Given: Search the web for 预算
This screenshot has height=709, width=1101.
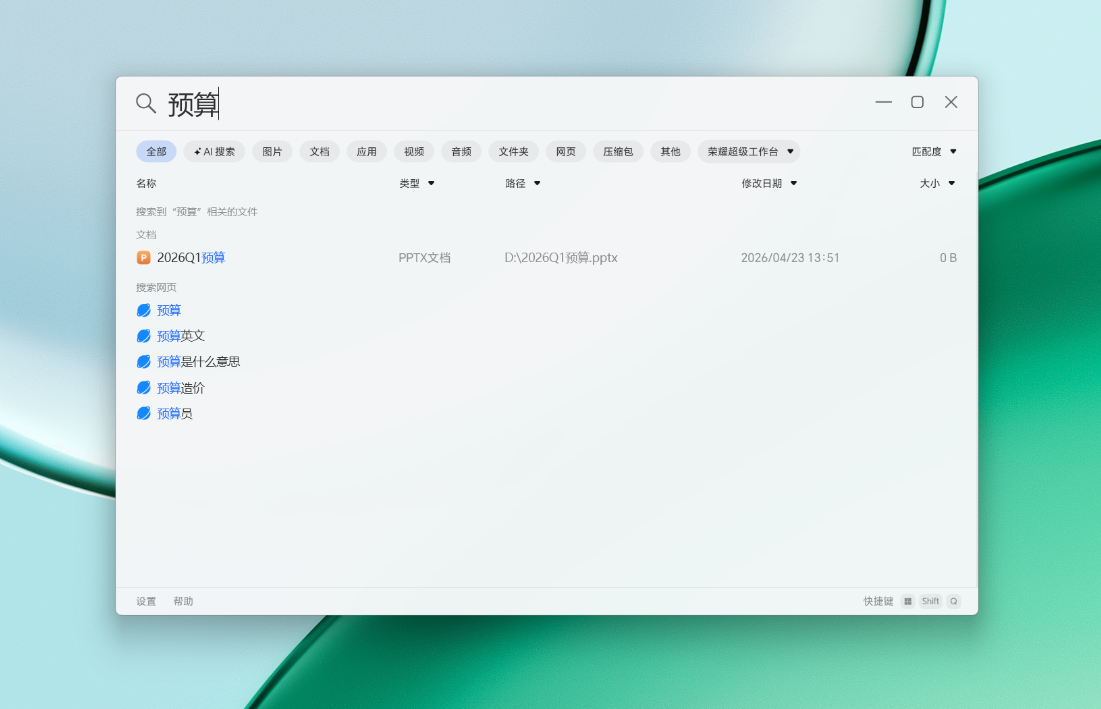Looking at the screenshot, I should tap(169, 311).
